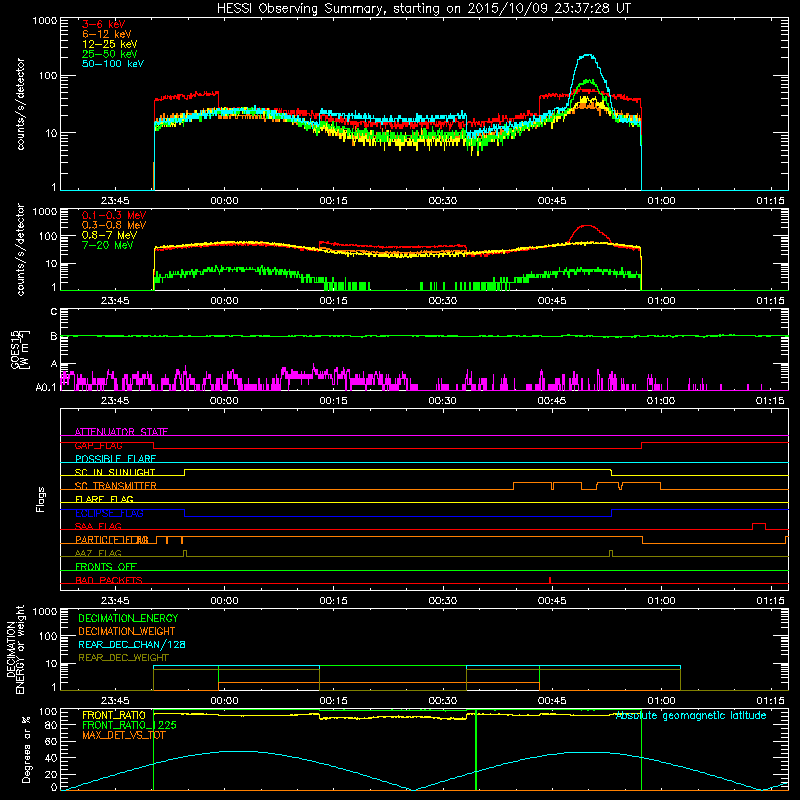Screen dimensions: 800x800
Task: Click the red 0.1-0.3 MeV hump in second panel
Action: [x=588, y=226]
